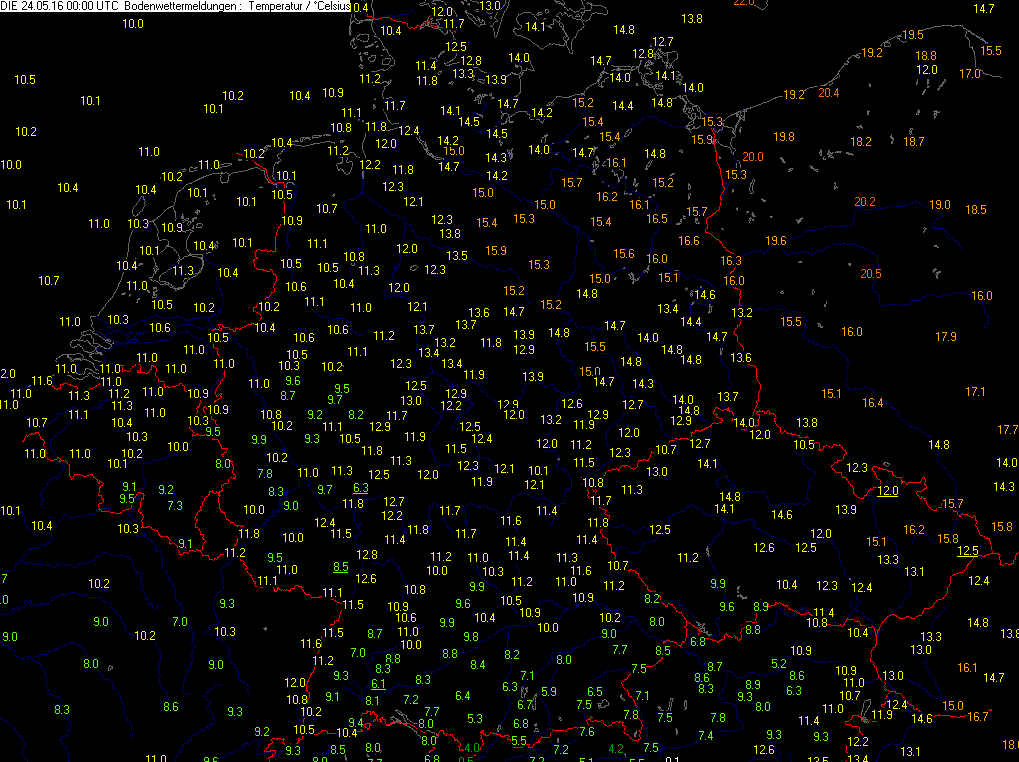Select the grey 20.5 temperature label
Image resolution: width=1019 pixels, height=762 pixels.
tap(871, 274)
